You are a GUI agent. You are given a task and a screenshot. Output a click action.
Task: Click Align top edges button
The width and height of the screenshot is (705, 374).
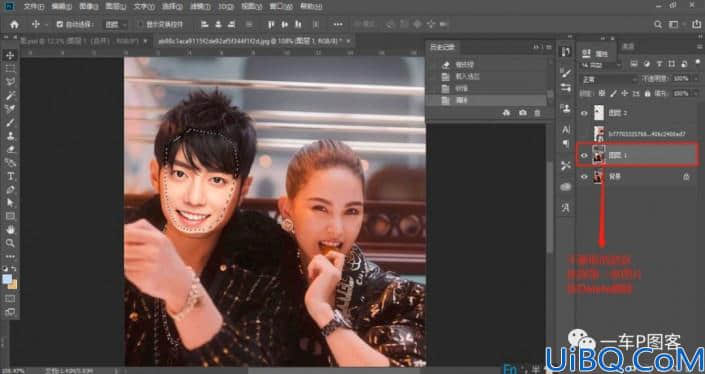click(271, 25)
